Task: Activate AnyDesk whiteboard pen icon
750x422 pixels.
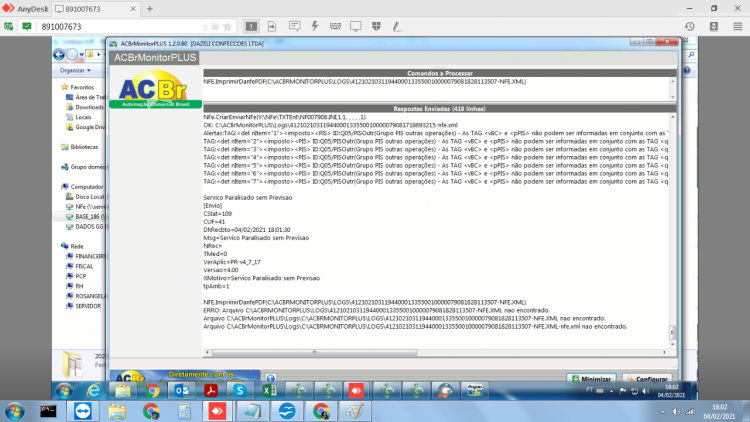Action: 397,26
